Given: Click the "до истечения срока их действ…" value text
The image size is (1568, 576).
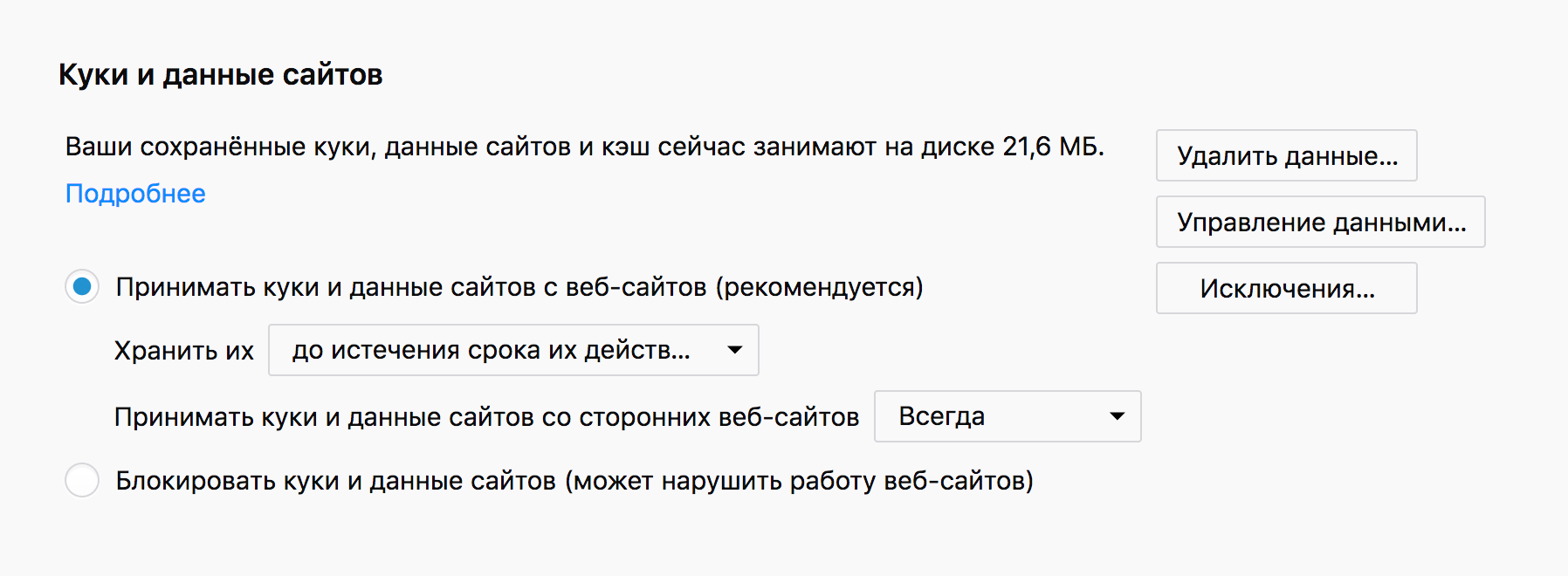Looking at the screenshot, I should click(x=491, y=351).
